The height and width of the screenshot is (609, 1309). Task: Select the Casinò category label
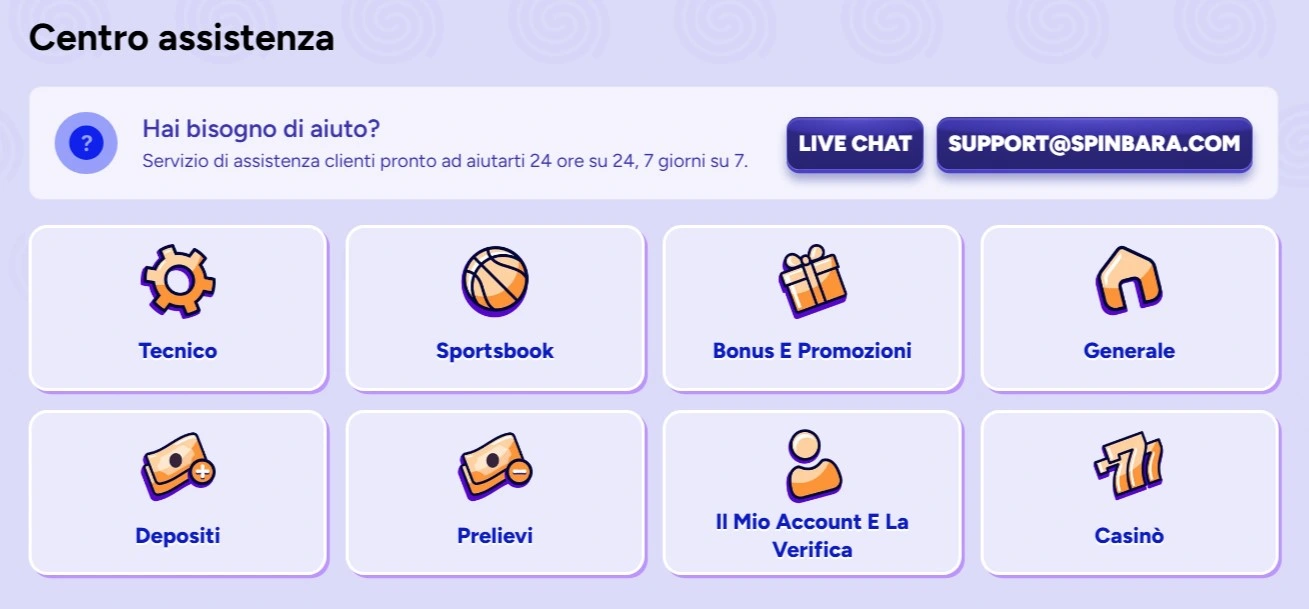tap(1129, 536)
